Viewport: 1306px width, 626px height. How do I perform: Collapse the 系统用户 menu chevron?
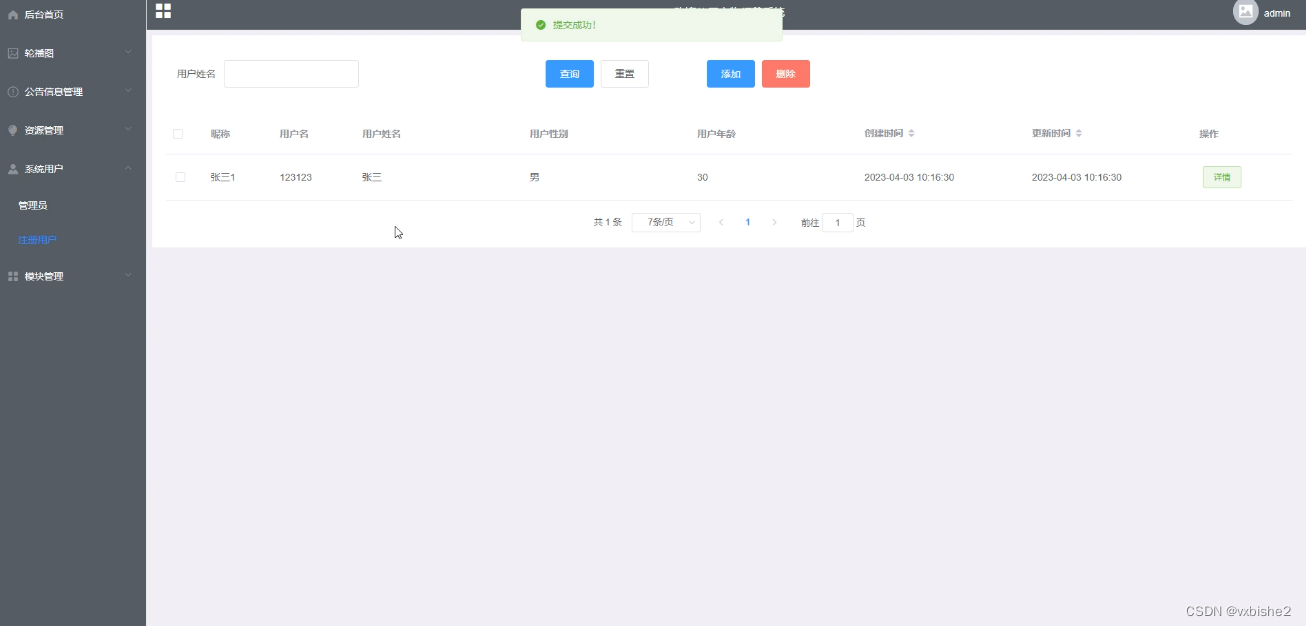[x=128, y=168]
